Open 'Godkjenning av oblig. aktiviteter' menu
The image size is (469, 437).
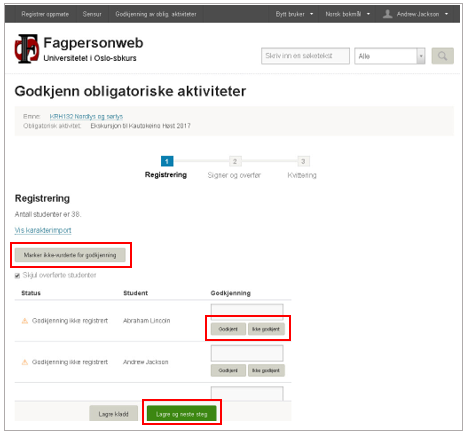[x=156, y=14]
